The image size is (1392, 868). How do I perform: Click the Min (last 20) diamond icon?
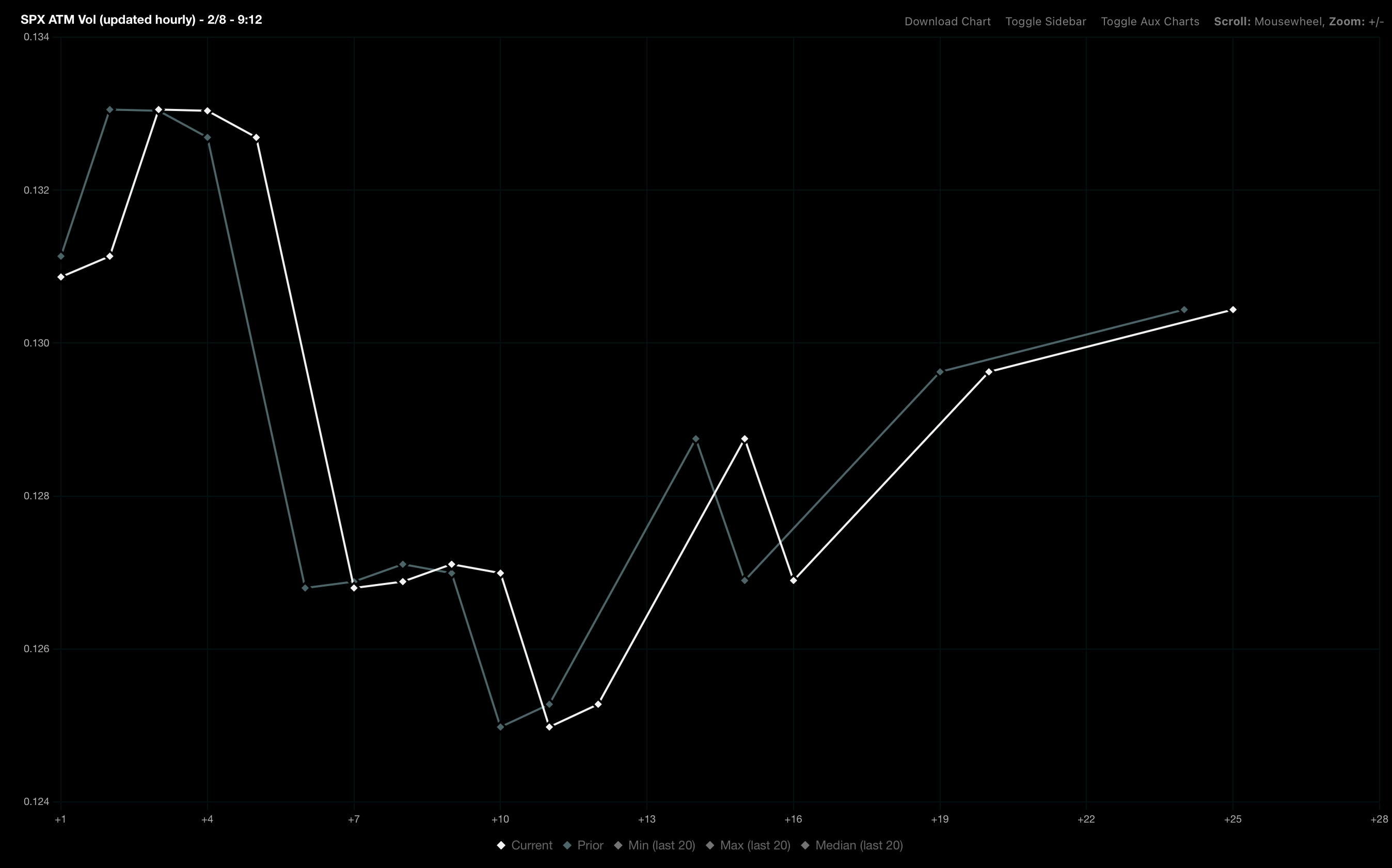click(618, 845)
